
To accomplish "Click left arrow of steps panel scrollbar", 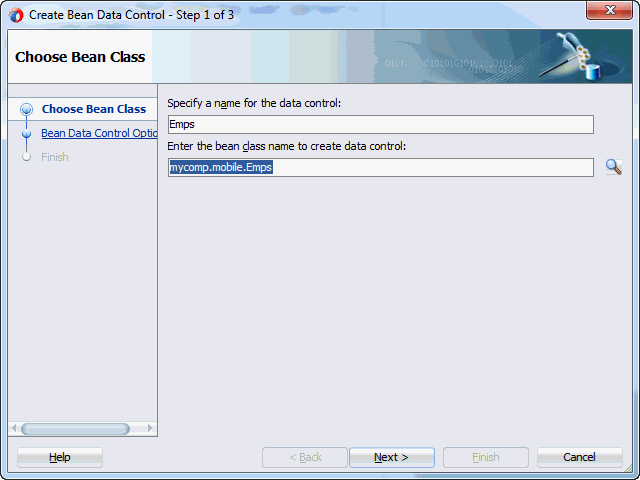I will (x=14, y=428).
